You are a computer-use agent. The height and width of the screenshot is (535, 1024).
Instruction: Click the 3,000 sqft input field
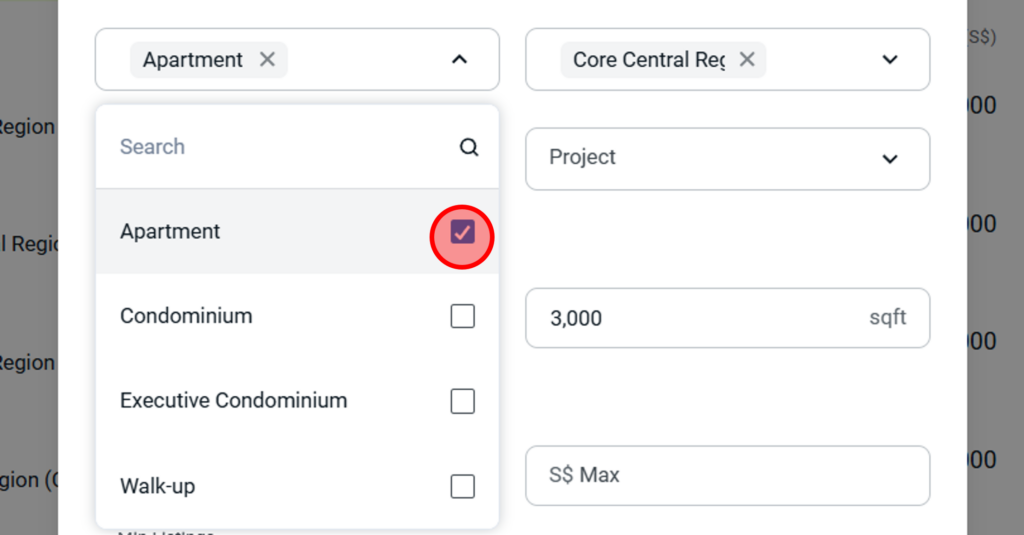pos(700,318)
